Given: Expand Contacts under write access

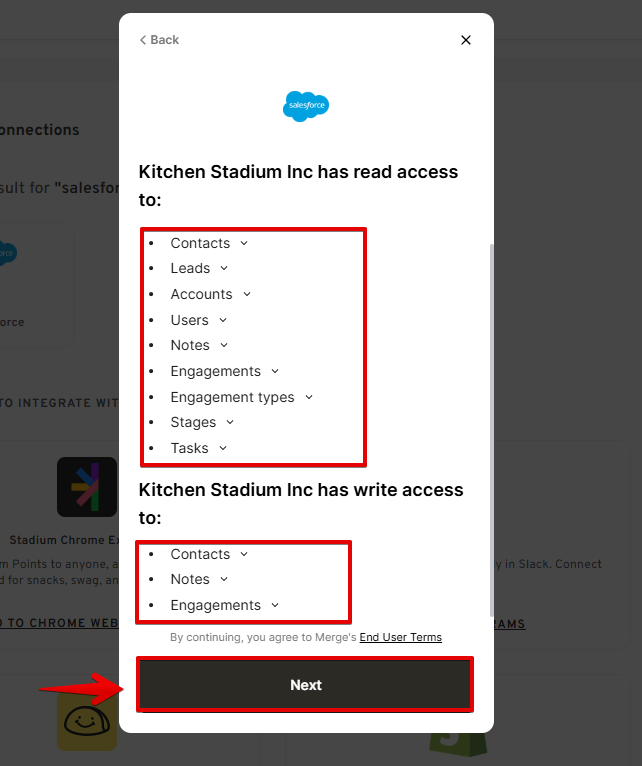Looking at the screenshot, I should 244,554.
